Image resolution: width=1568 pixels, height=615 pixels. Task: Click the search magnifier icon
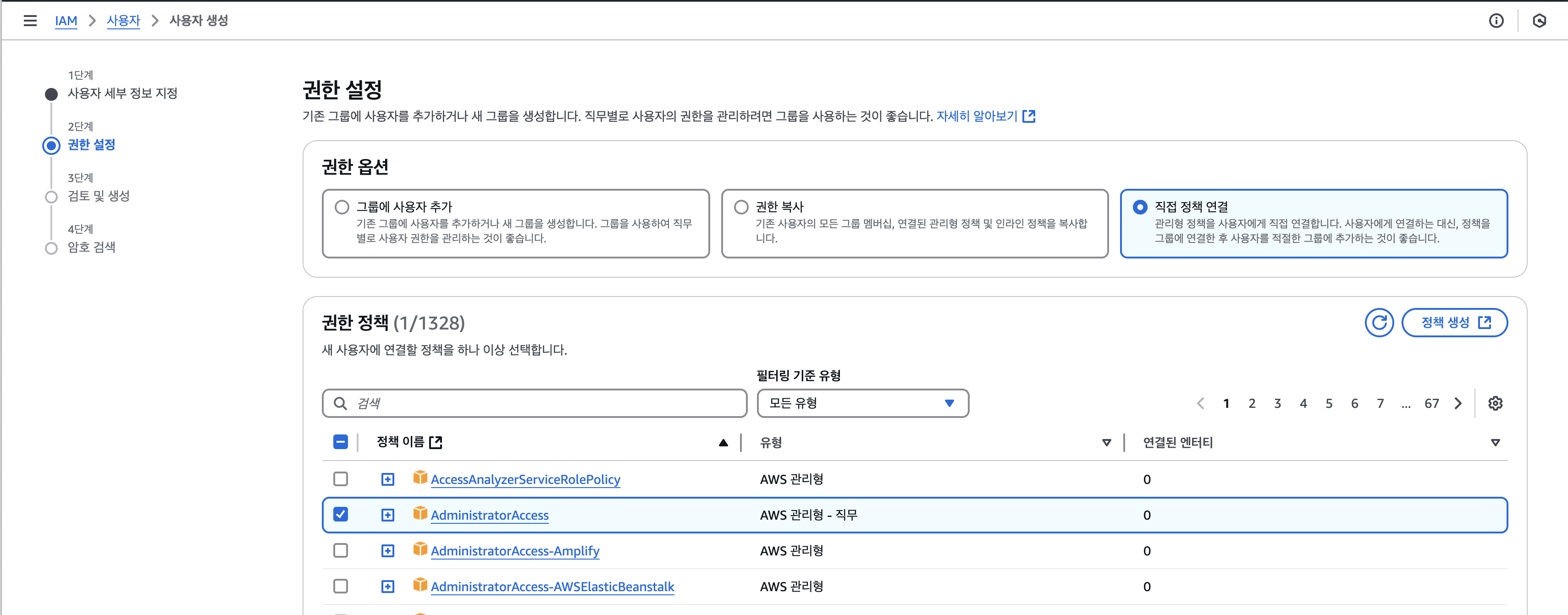pyautogui.click(x=340, y=403)
